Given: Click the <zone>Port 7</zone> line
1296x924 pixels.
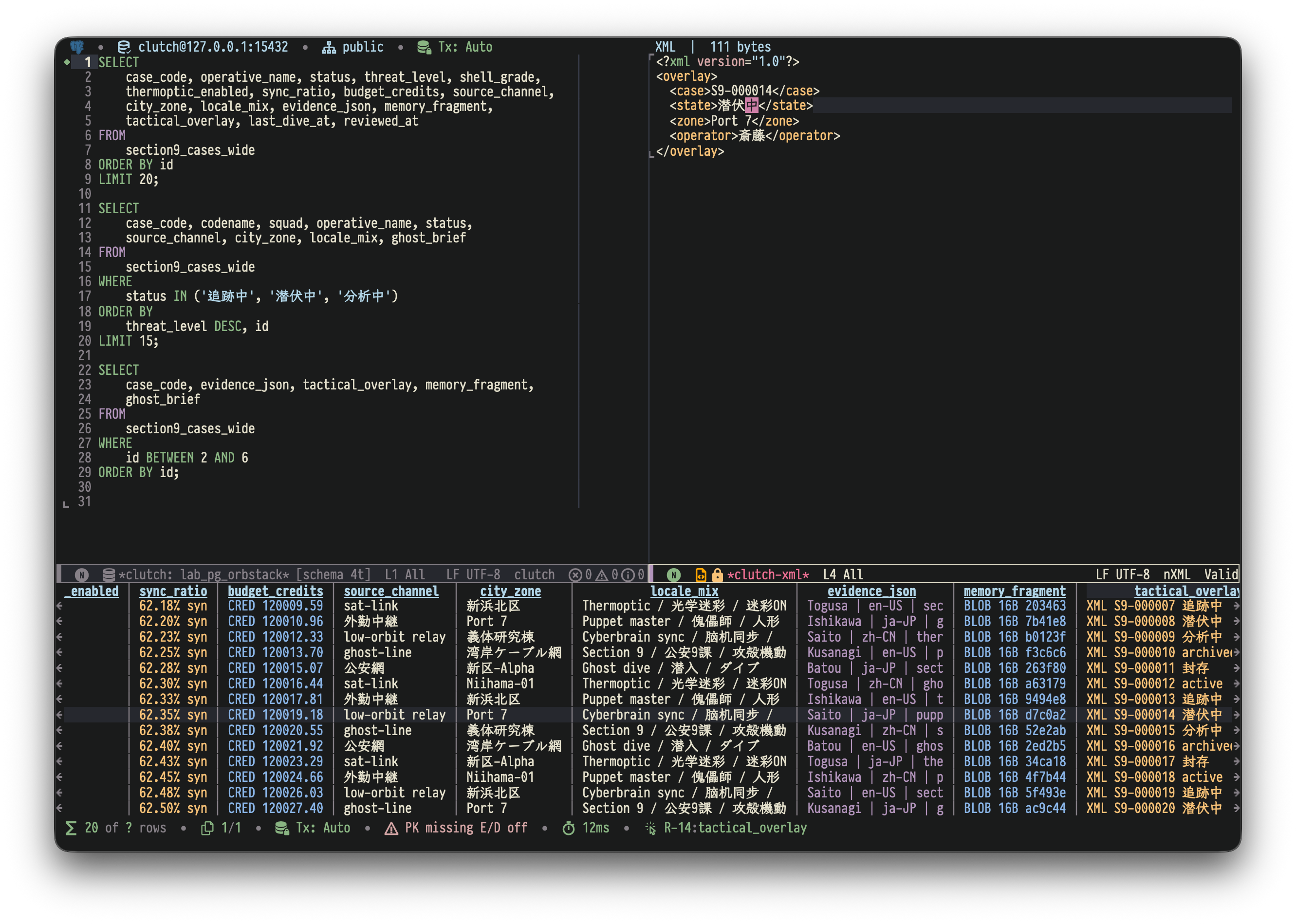Looking at the screenshot, I should click(734, 121).
